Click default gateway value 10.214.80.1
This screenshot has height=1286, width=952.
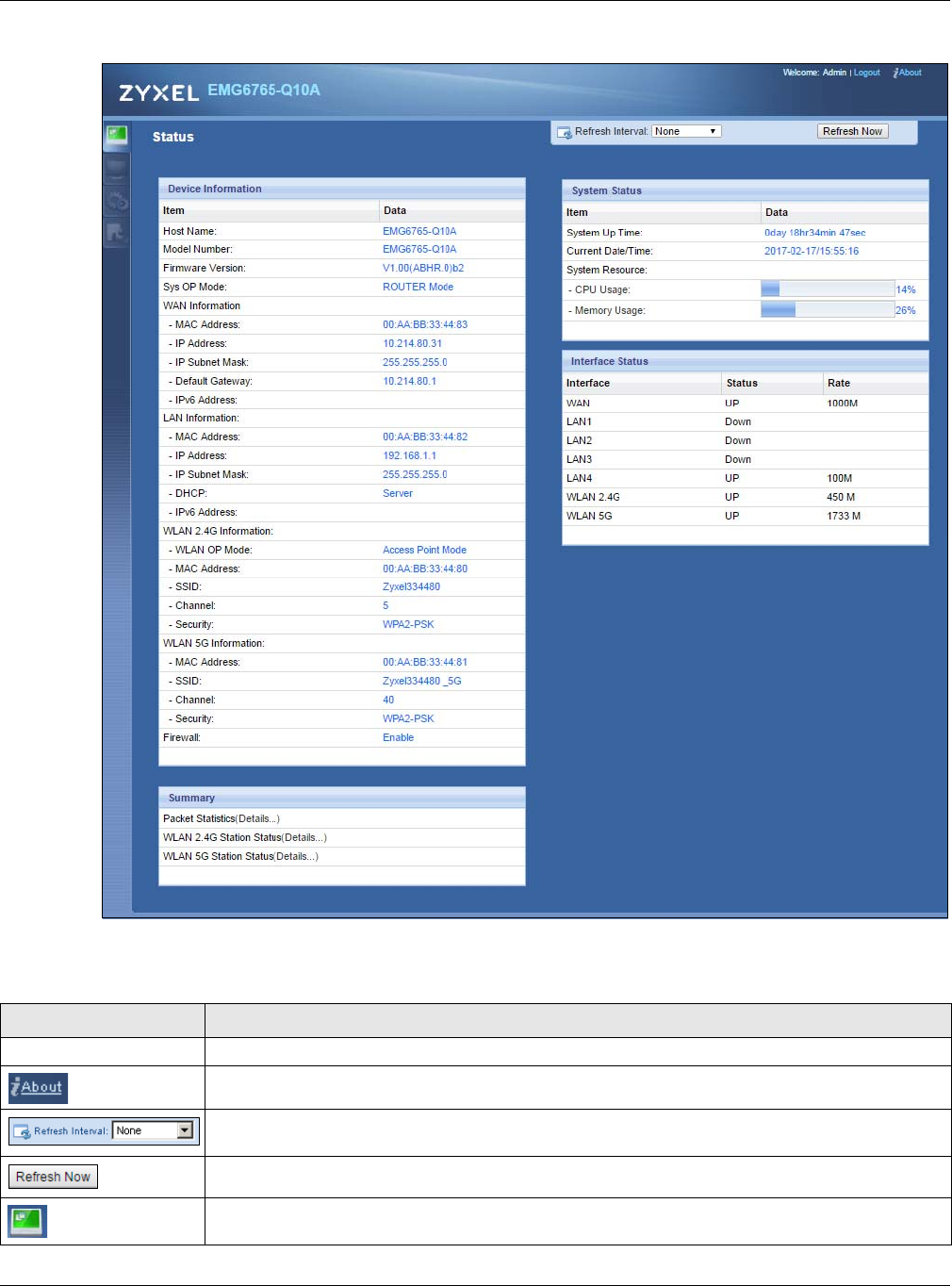pos(409,381)
